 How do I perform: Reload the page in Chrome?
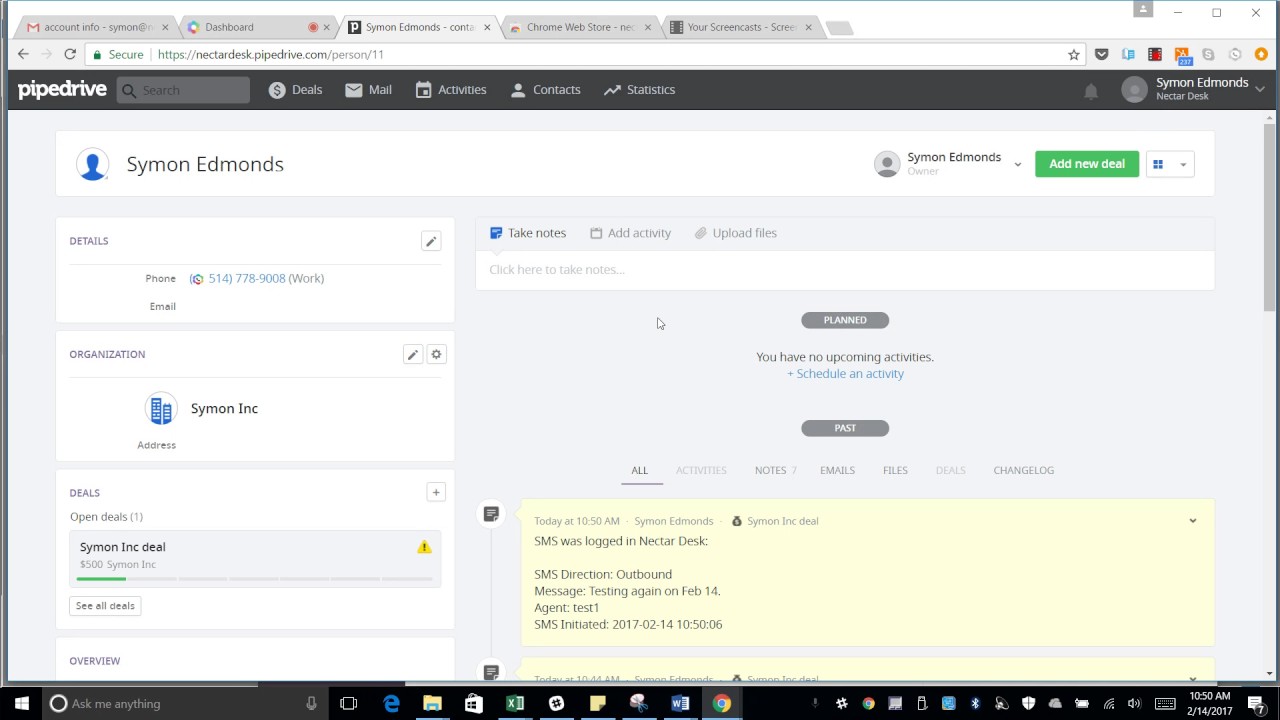[70, 55]
